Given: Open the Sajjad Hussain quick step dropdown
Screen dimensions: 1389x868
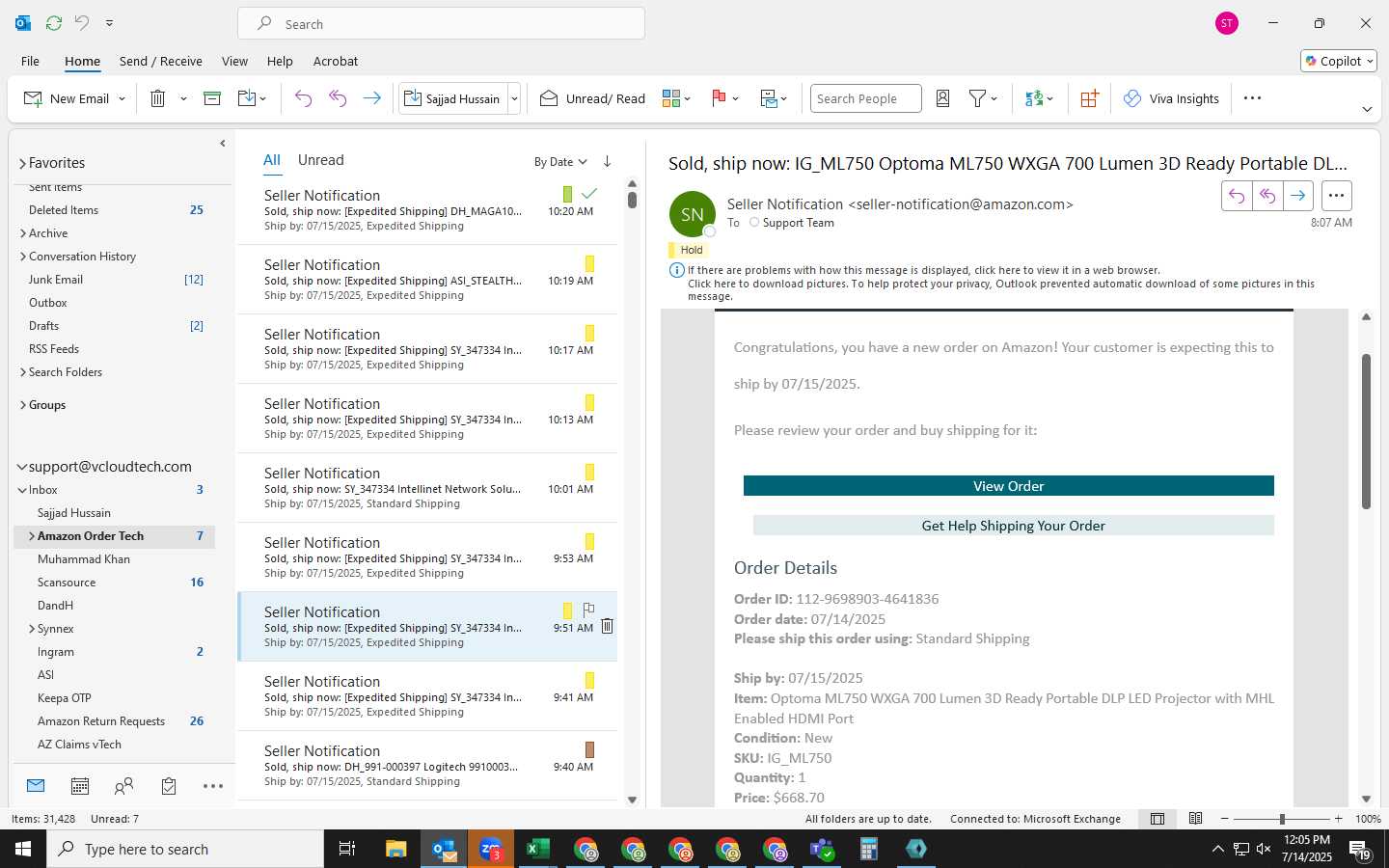Looking at the screenshot, I should (x=515, y=98).
